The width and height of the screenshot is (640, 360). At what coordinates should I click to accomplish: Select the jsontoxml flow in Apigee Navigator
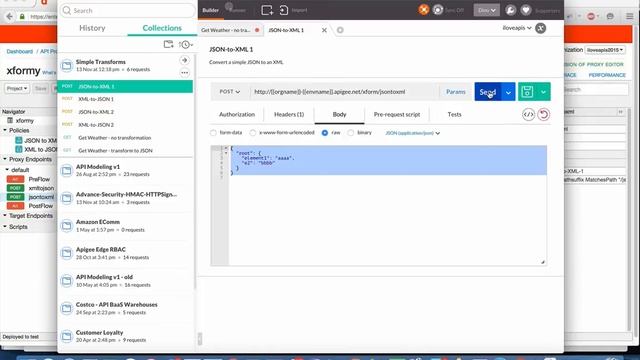coord(41,197)
